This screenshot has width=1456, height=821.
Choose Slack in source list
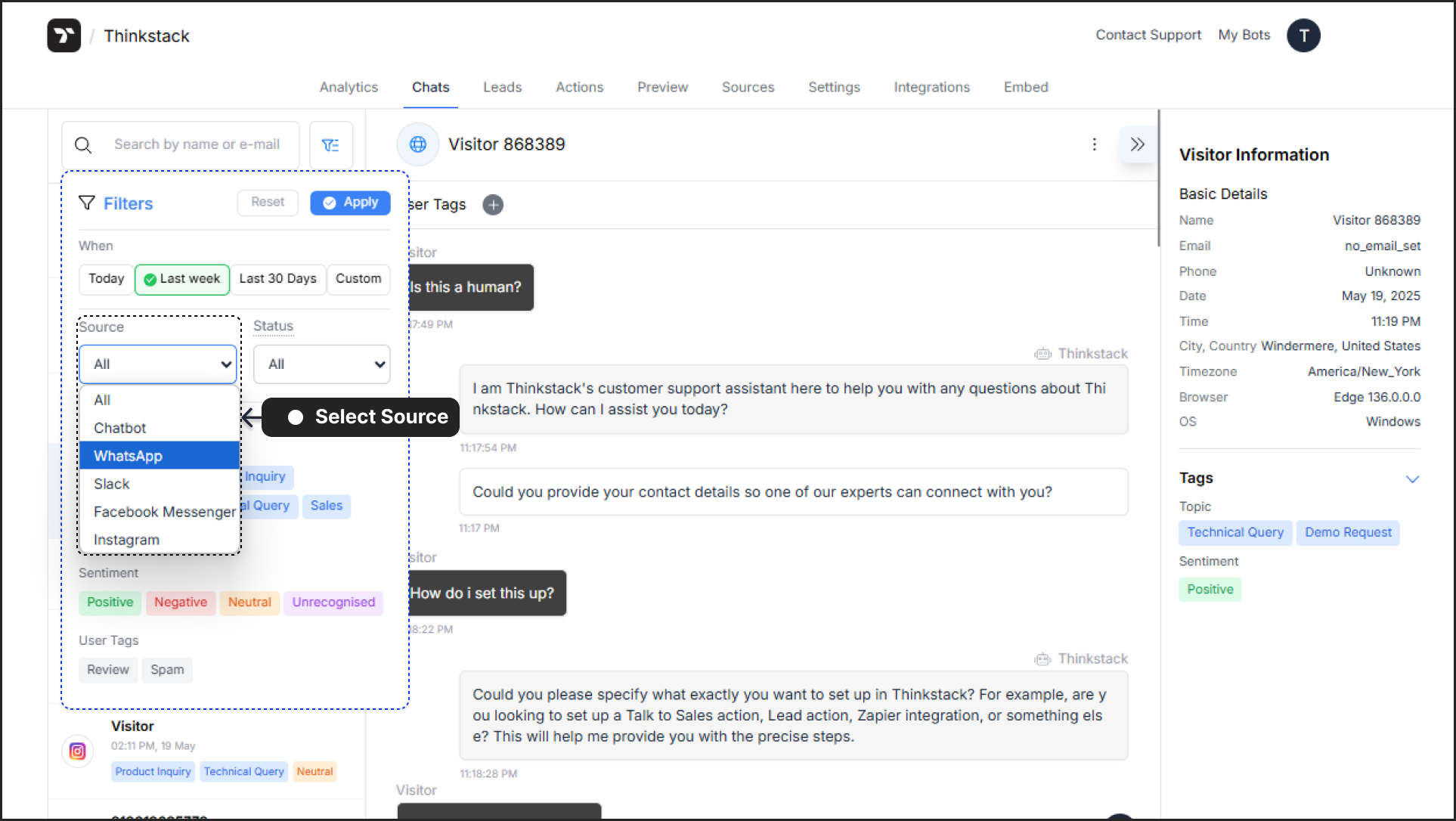(160, 484)
